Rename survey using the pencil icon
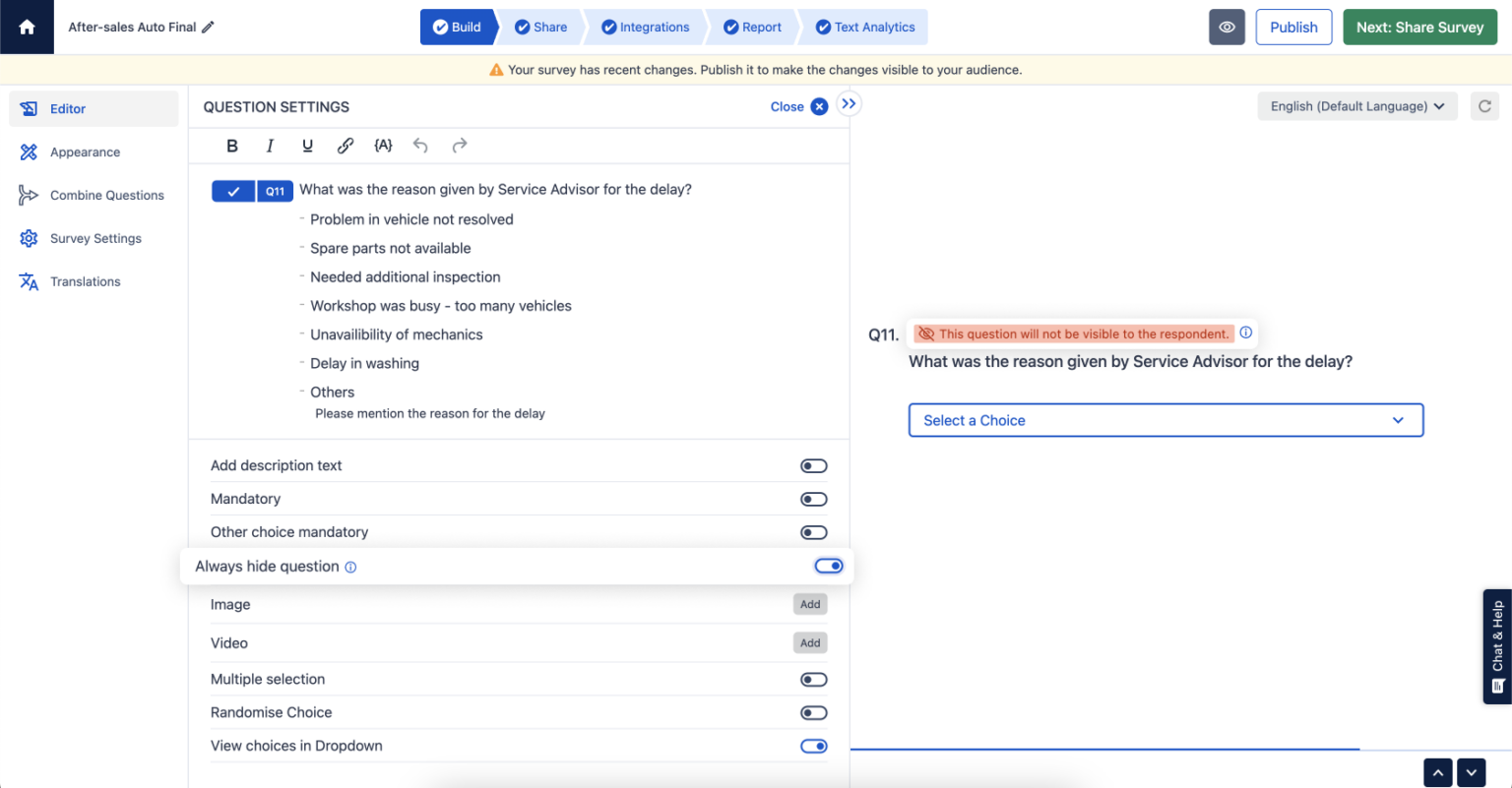Viewport: 1512px width, 788px height. tap(206, 27)
